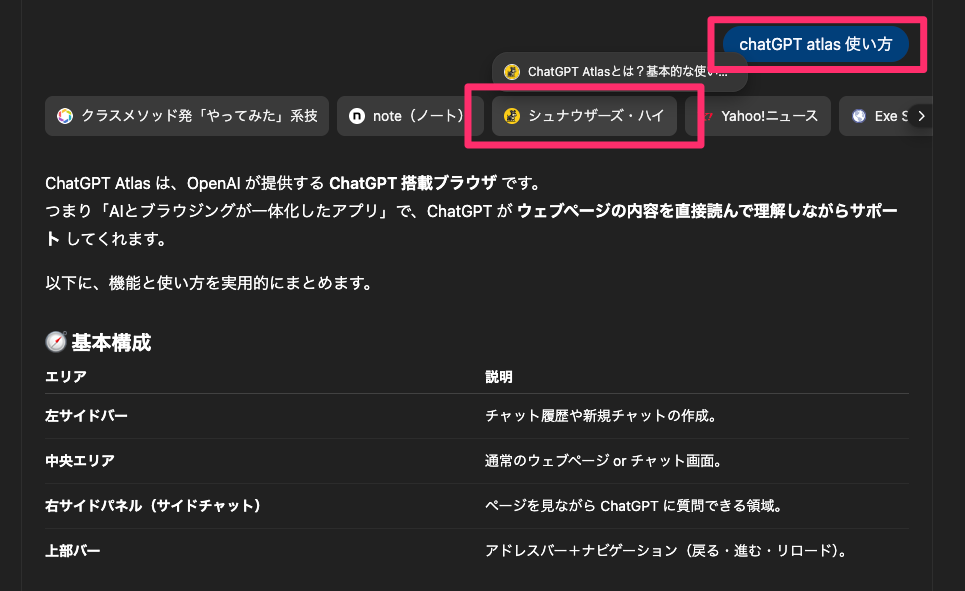The height and width of the screenshot is (591, 965).
Task: Show more sources with right chevron arrow
Action: [x=921, y=116]
